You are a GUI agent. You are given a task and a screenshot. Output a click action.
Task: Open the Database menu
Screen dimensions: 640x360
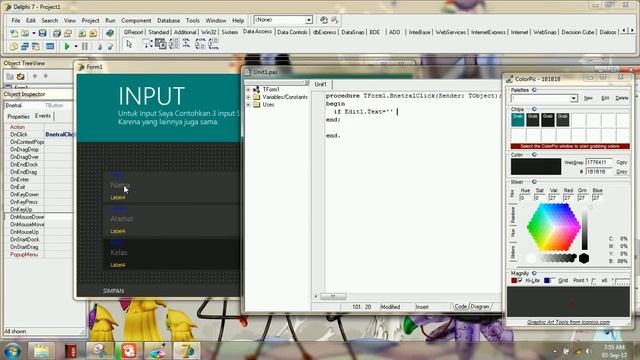click(169, 20)
